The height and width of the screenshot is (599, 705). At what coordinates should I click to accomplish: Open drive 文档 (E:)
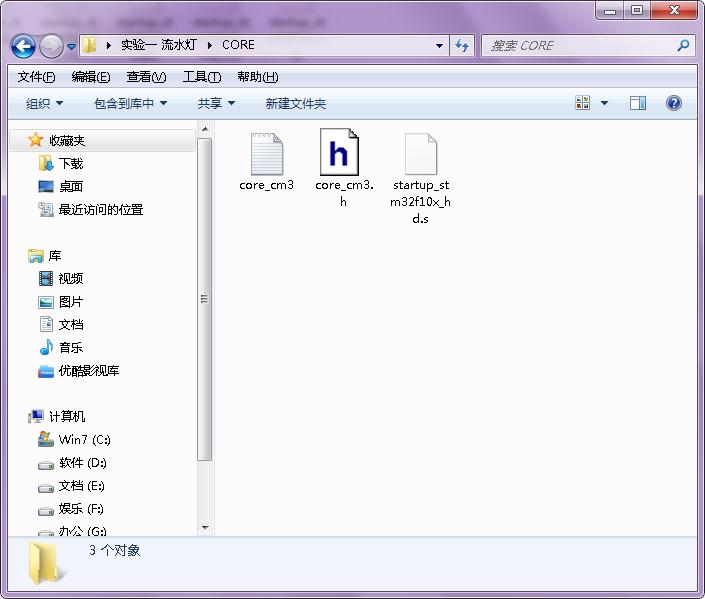click(81, 486)
